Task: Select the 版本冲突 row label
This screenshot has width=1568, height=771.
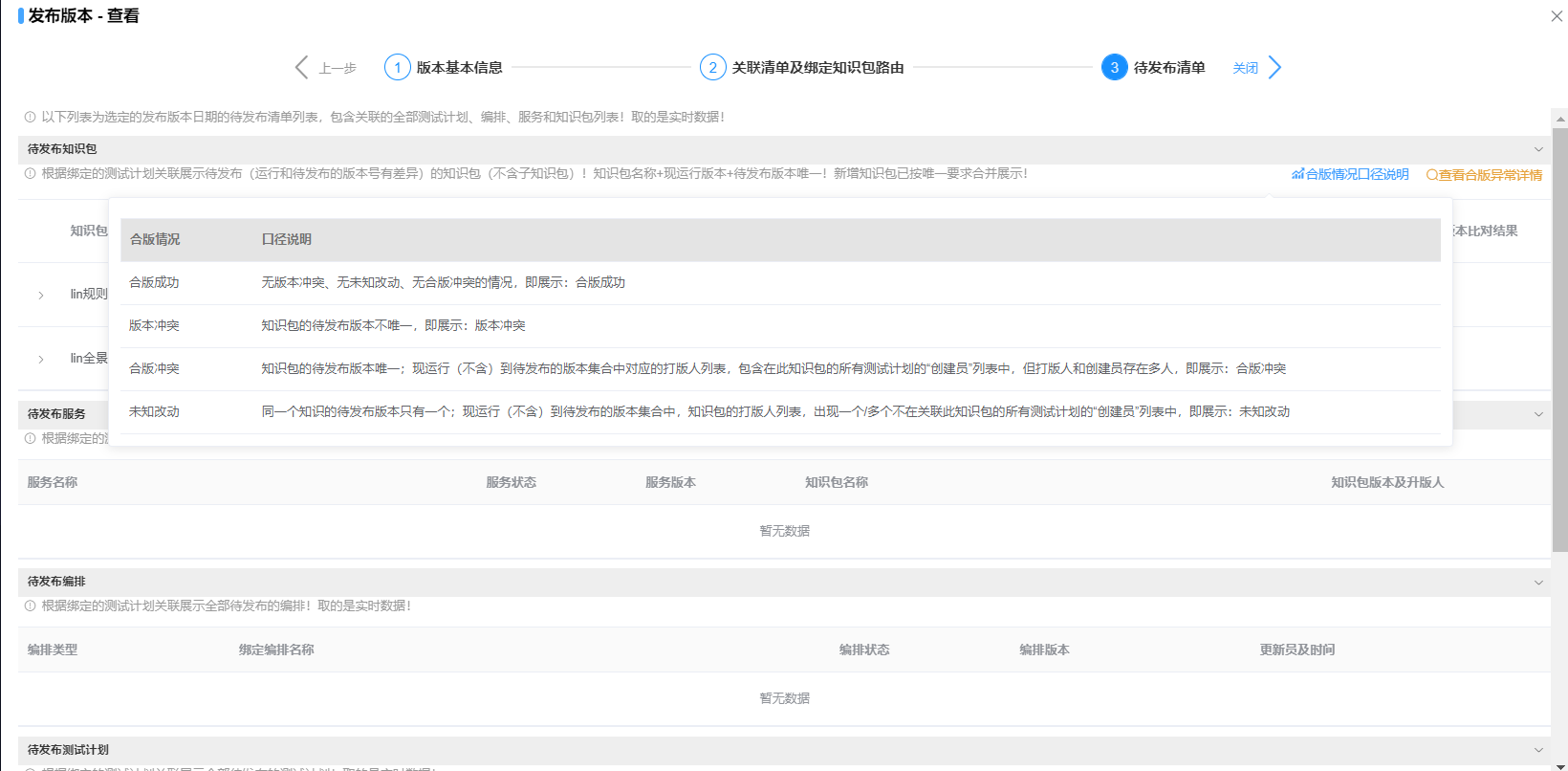Action: click(x=154, y=325)
